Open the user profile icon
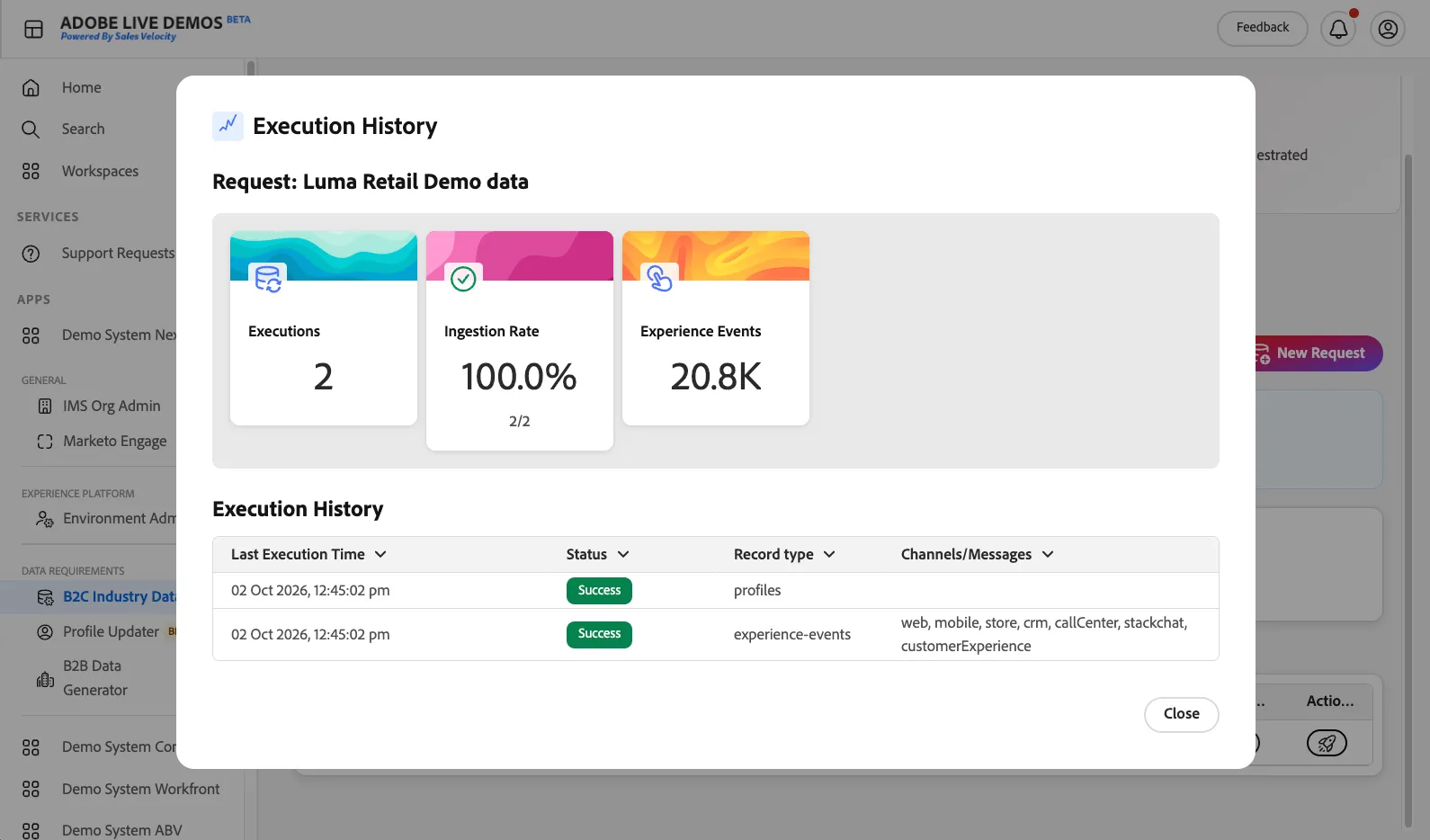Screen dimensions: 1430x840 pos(1388,29)
